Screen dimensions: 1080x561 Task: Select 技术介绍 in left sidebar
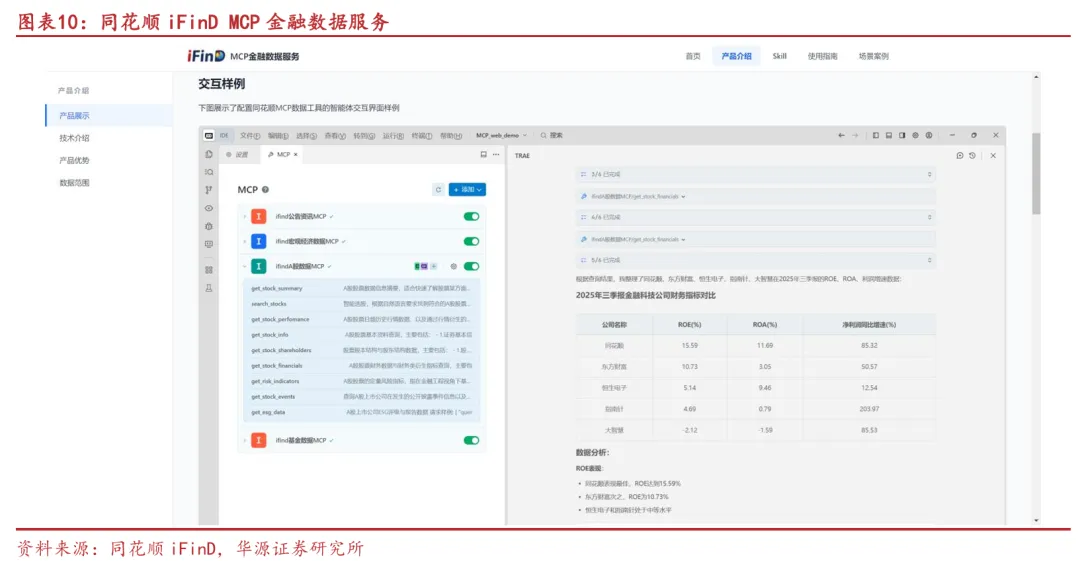pyautogui.click(x=74, y=138)
